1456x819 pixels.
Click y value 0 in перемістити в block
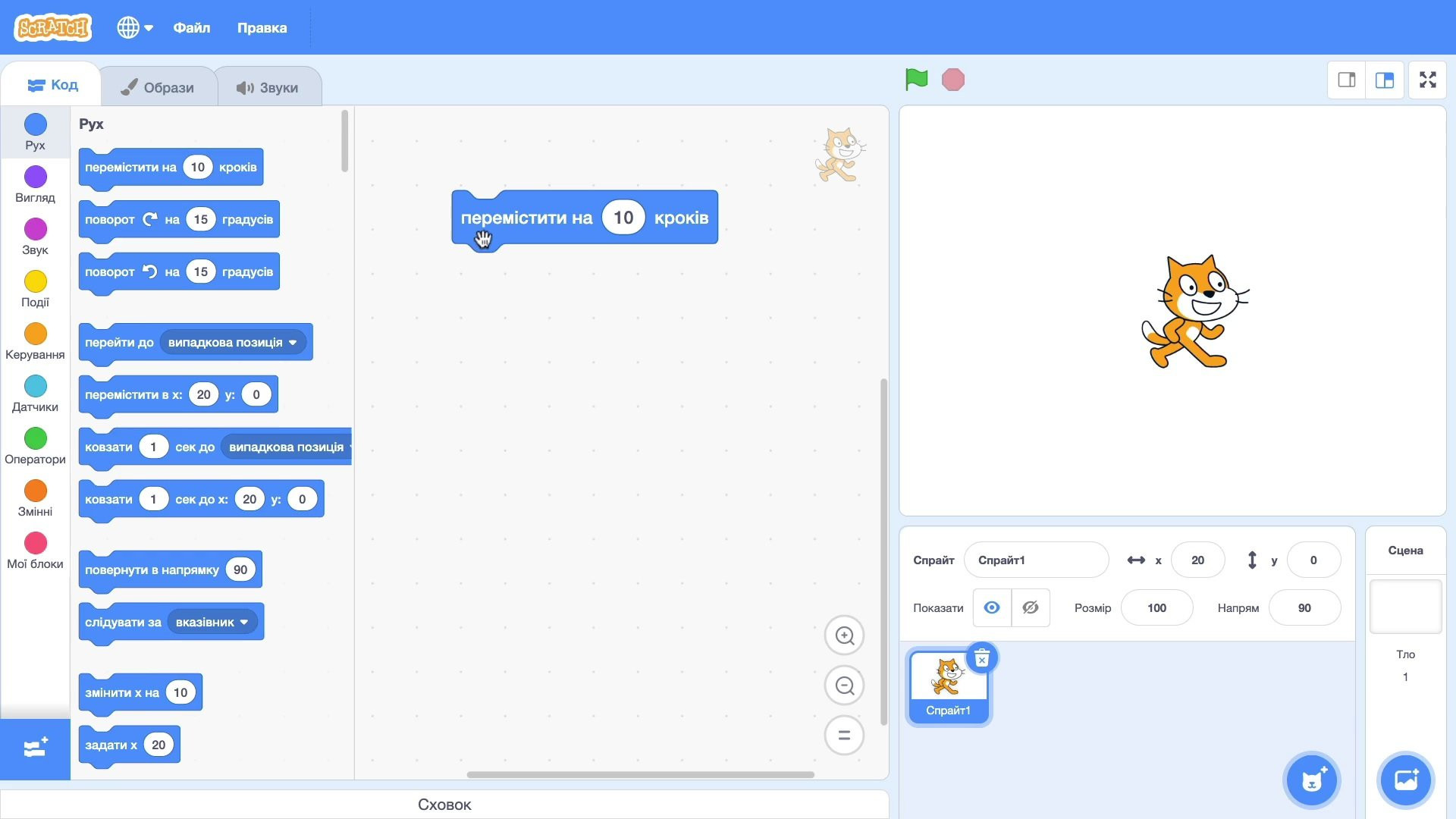[256, 394]
